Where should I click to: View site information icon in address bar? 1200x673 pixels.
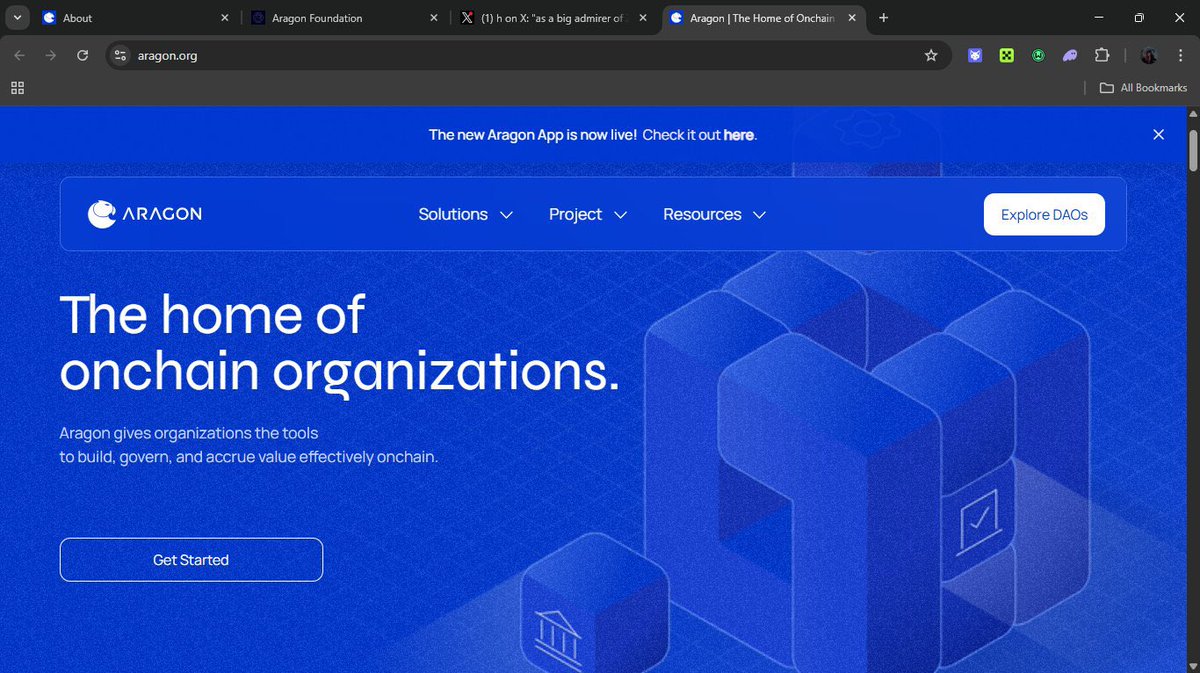(x=120, y=56)
